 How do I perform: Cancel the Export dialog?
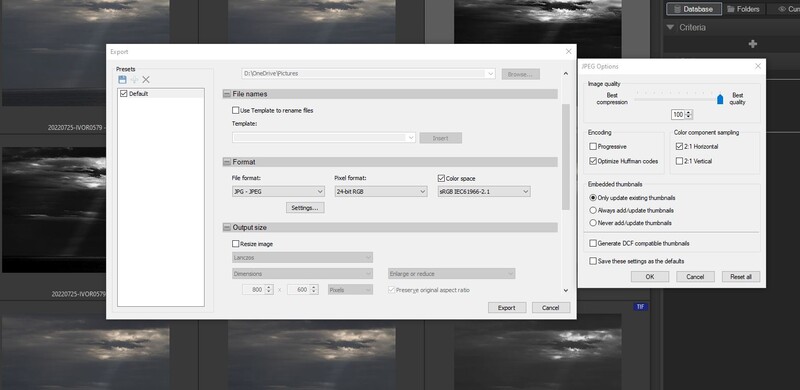[x=551, y=308]
